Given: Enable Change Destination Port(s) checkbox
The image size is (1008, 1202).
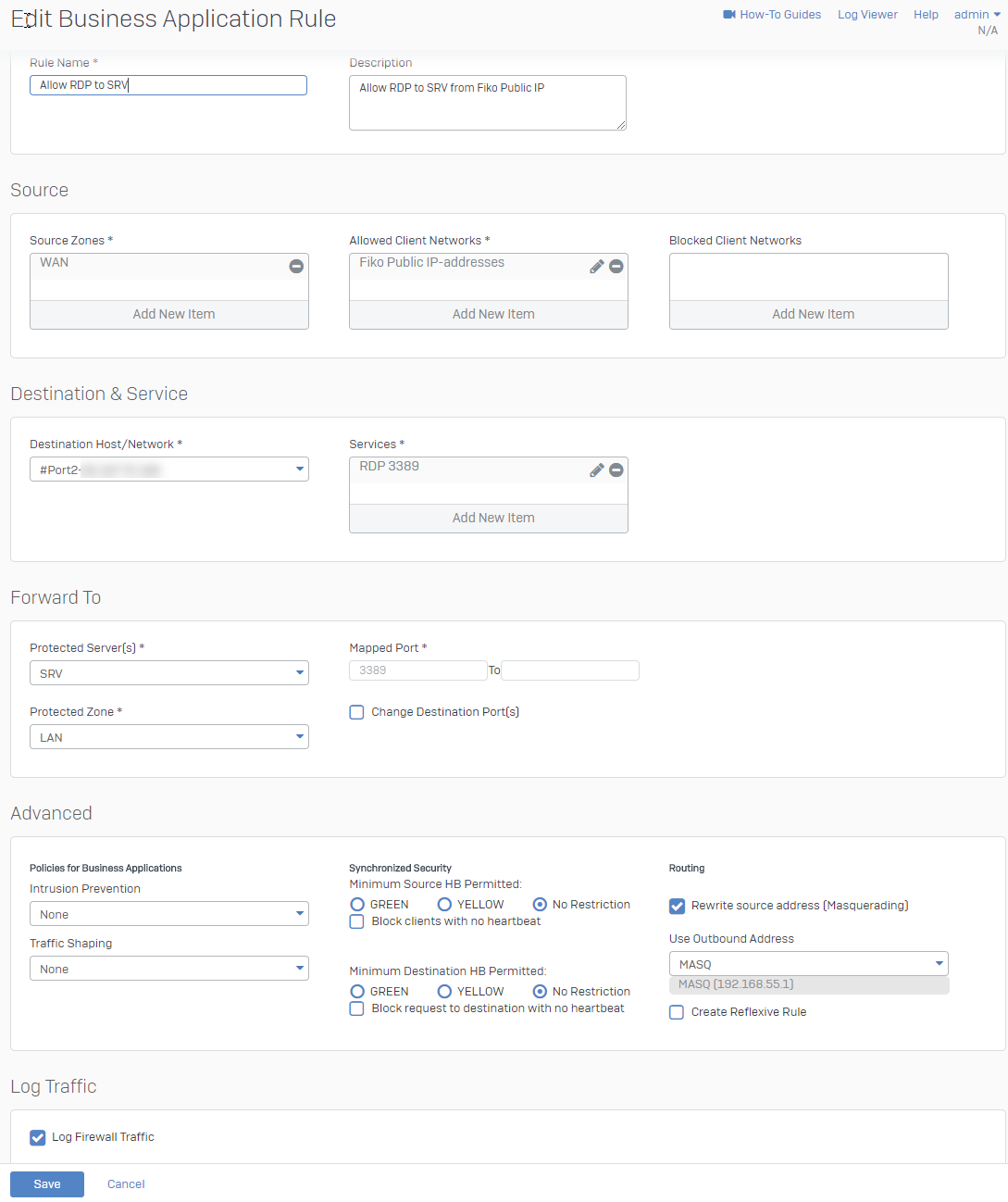Looking at the screenshot, I should tap(356, 712).
